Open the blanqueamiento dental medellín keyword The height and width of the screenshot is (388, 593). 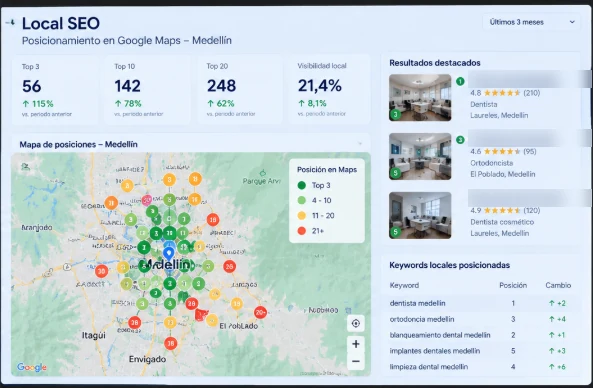pyautogui.click(x=440, y=335)
